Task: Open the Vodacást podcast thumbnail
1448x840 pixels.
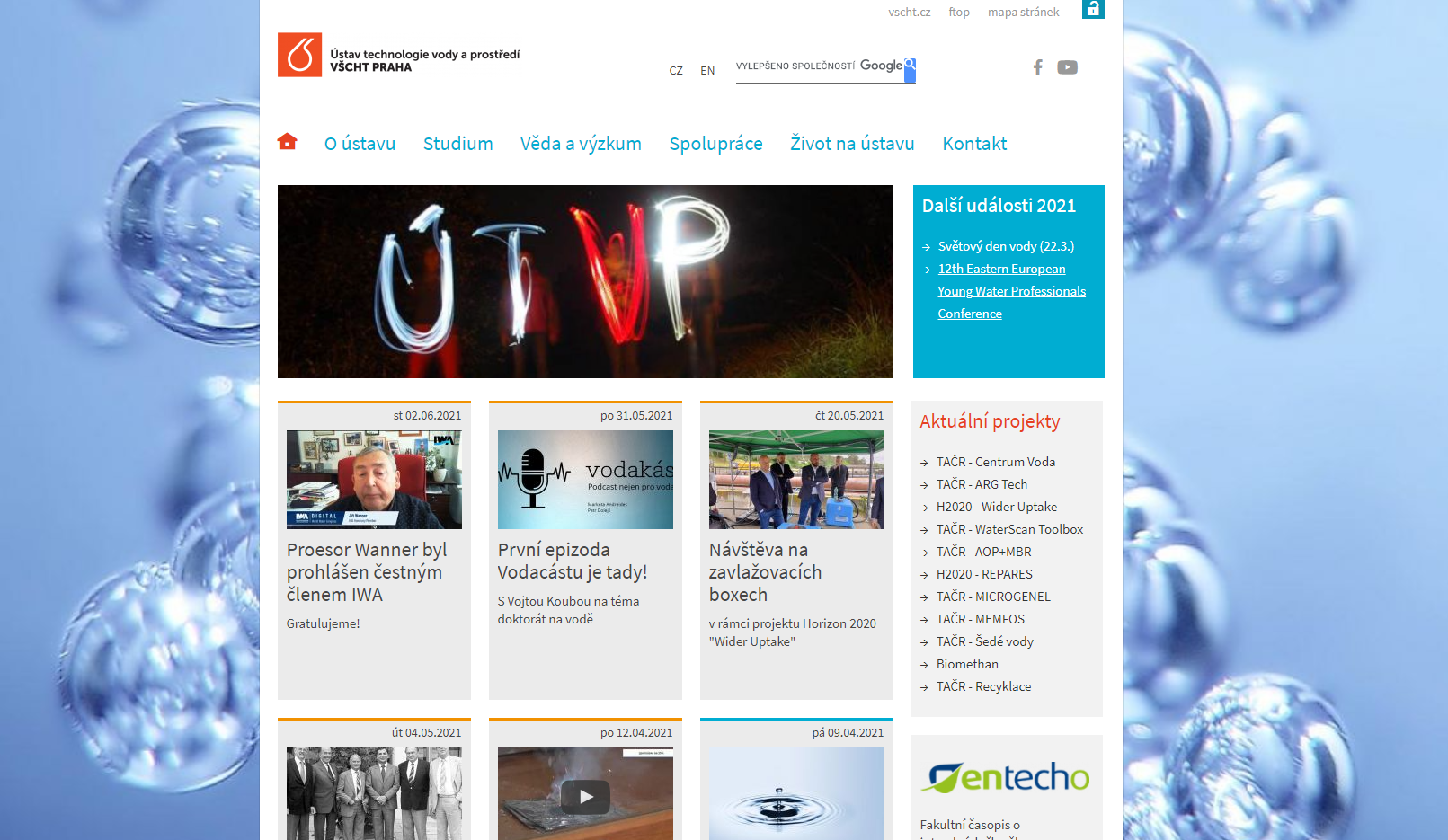Action: tap(585, 480)
